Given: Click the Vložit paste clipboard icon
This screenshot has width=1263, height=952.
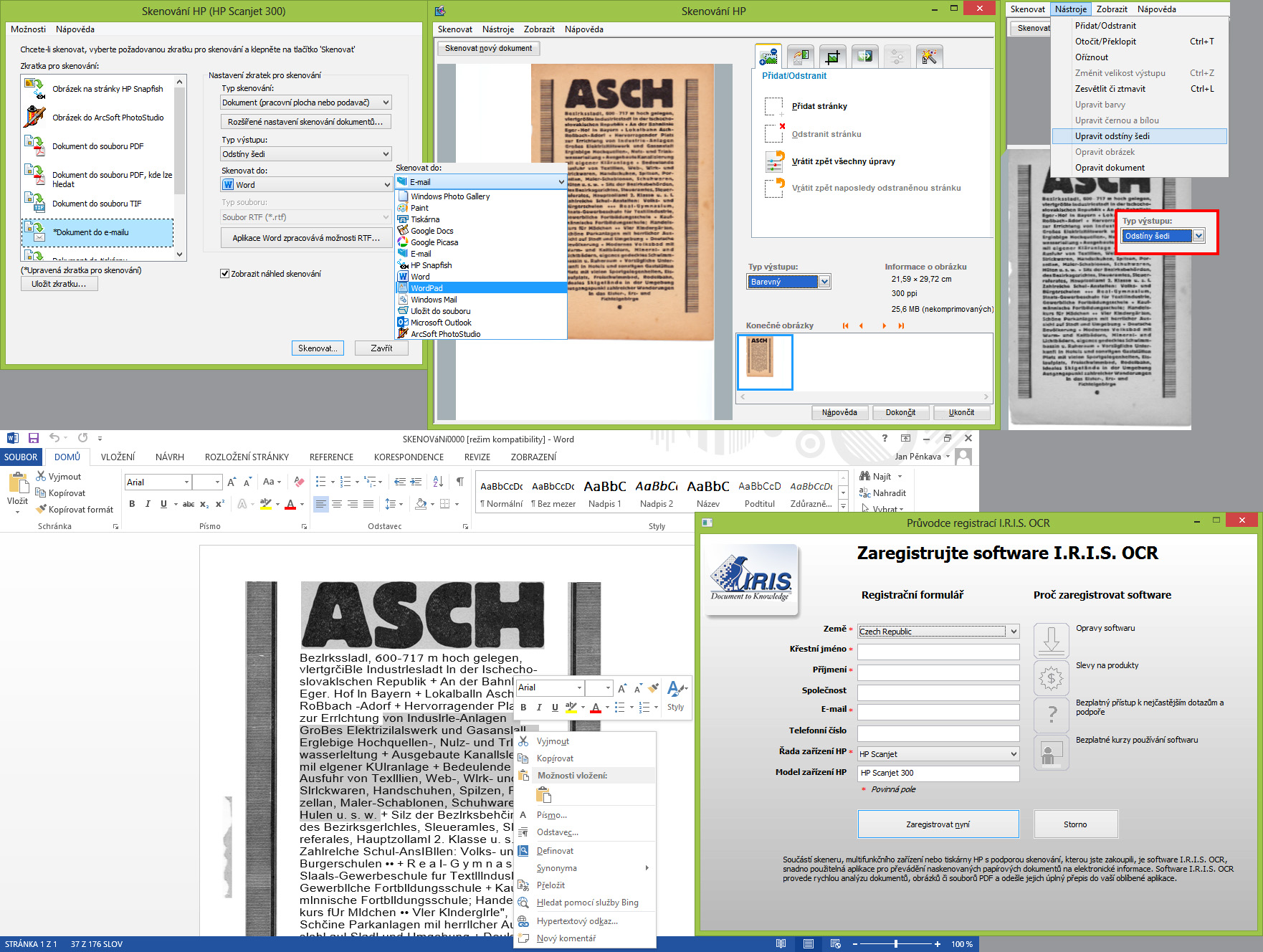Looking at the screenshot, I should point(17,482).
